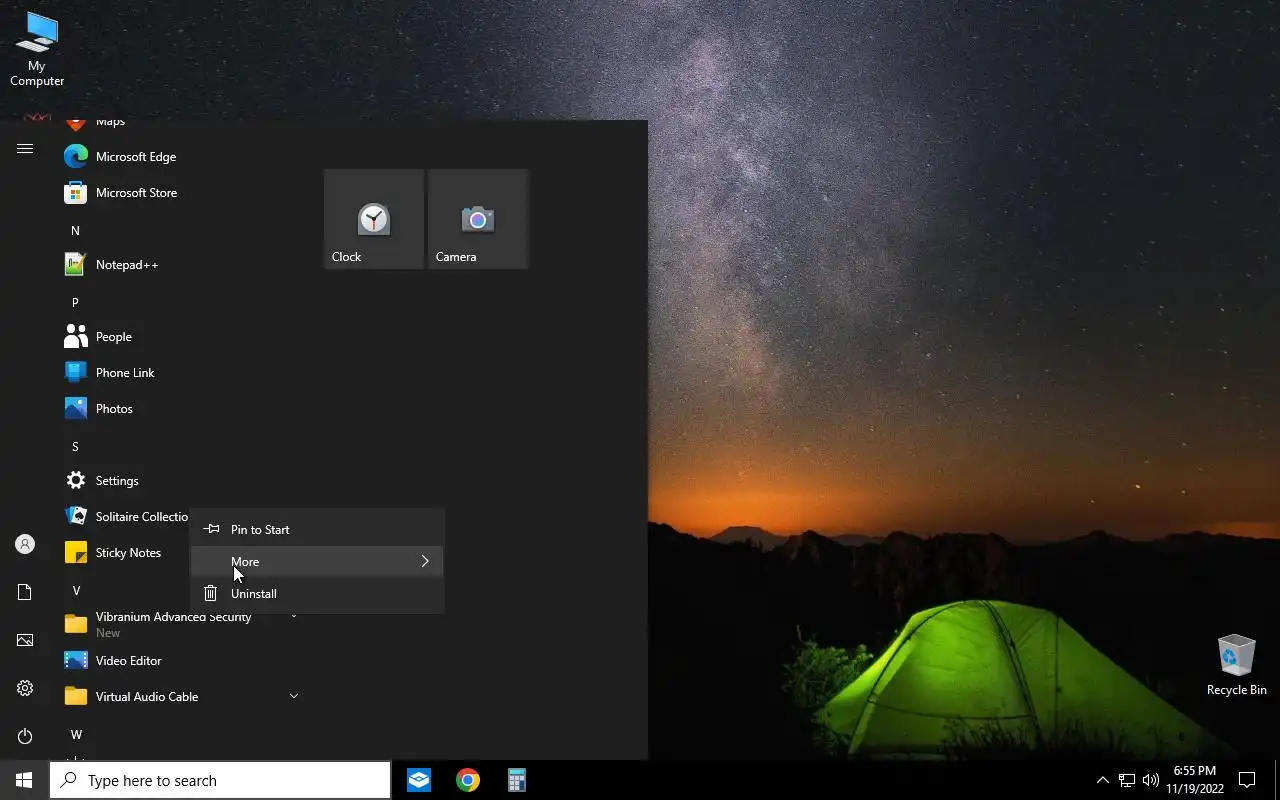Click the V letter group header

pyautogui.click(x=76, y=590)
